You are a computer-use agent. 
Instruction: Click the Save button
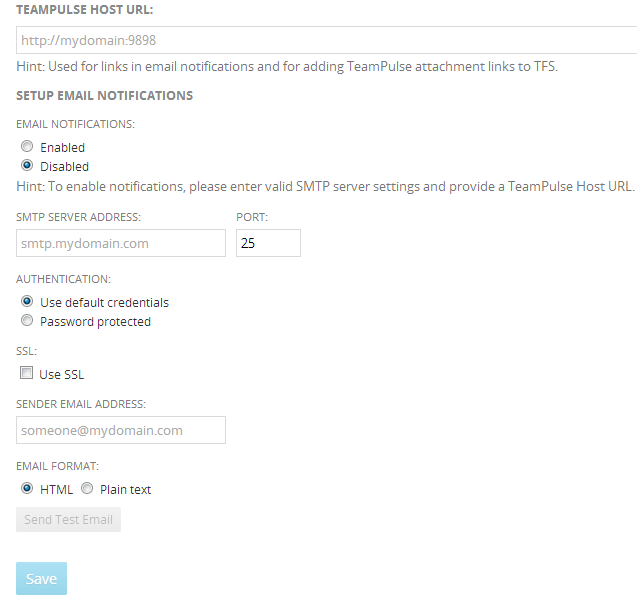[41, 579]
